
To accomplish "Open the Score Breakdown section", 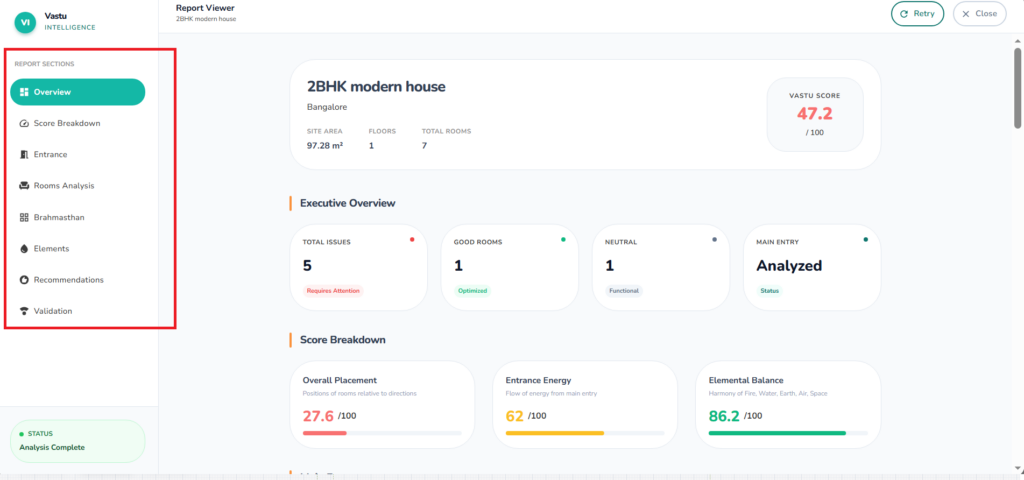I will [x=66, y=123].
